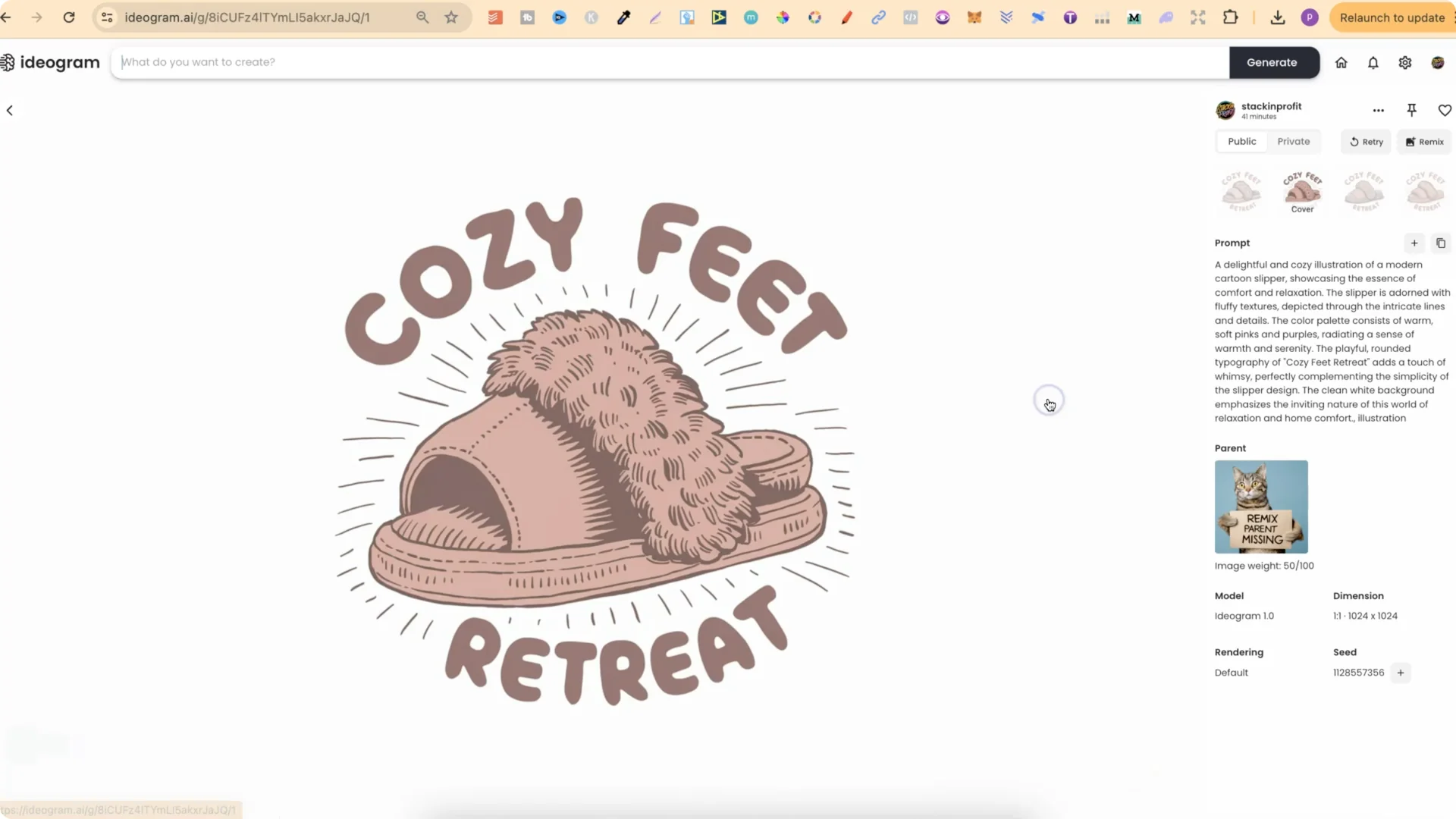Open the Remix Parent Missing cat image
This screenshot has width=1456, height=819.
(x=1260, y=507)
